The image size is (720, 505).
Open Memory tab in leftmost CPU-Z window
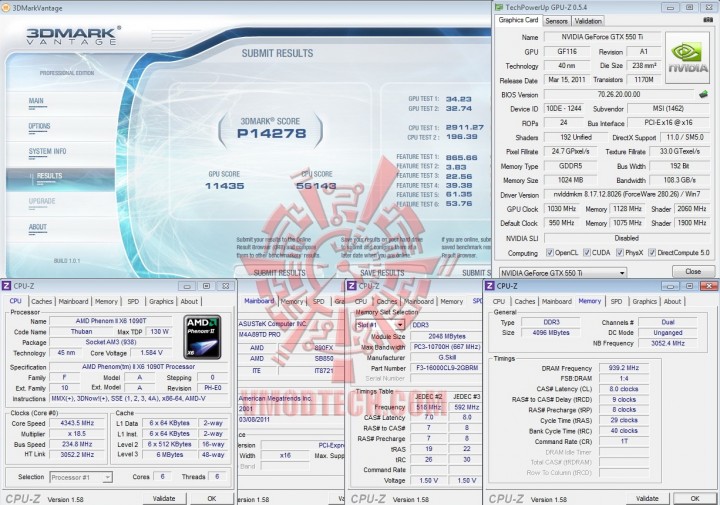click(x=106, y=302)
